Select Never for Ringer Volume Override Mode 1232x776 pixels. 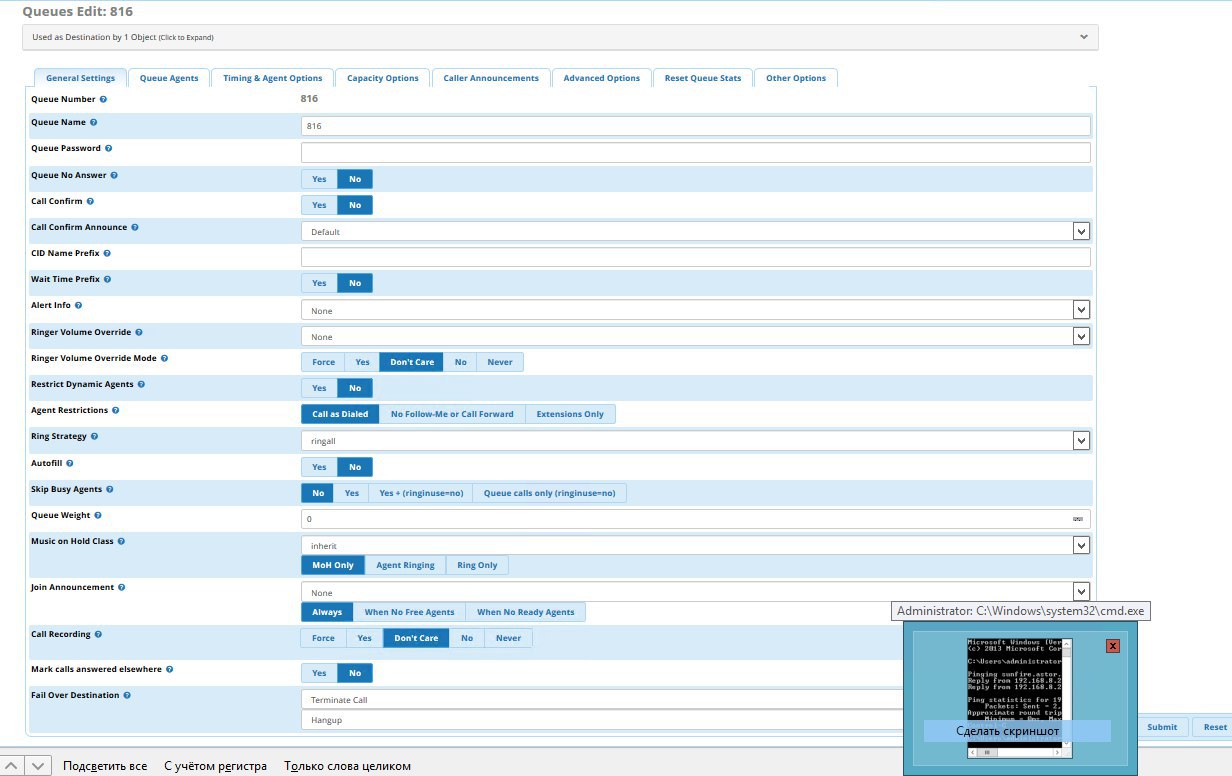coord(500,362)
